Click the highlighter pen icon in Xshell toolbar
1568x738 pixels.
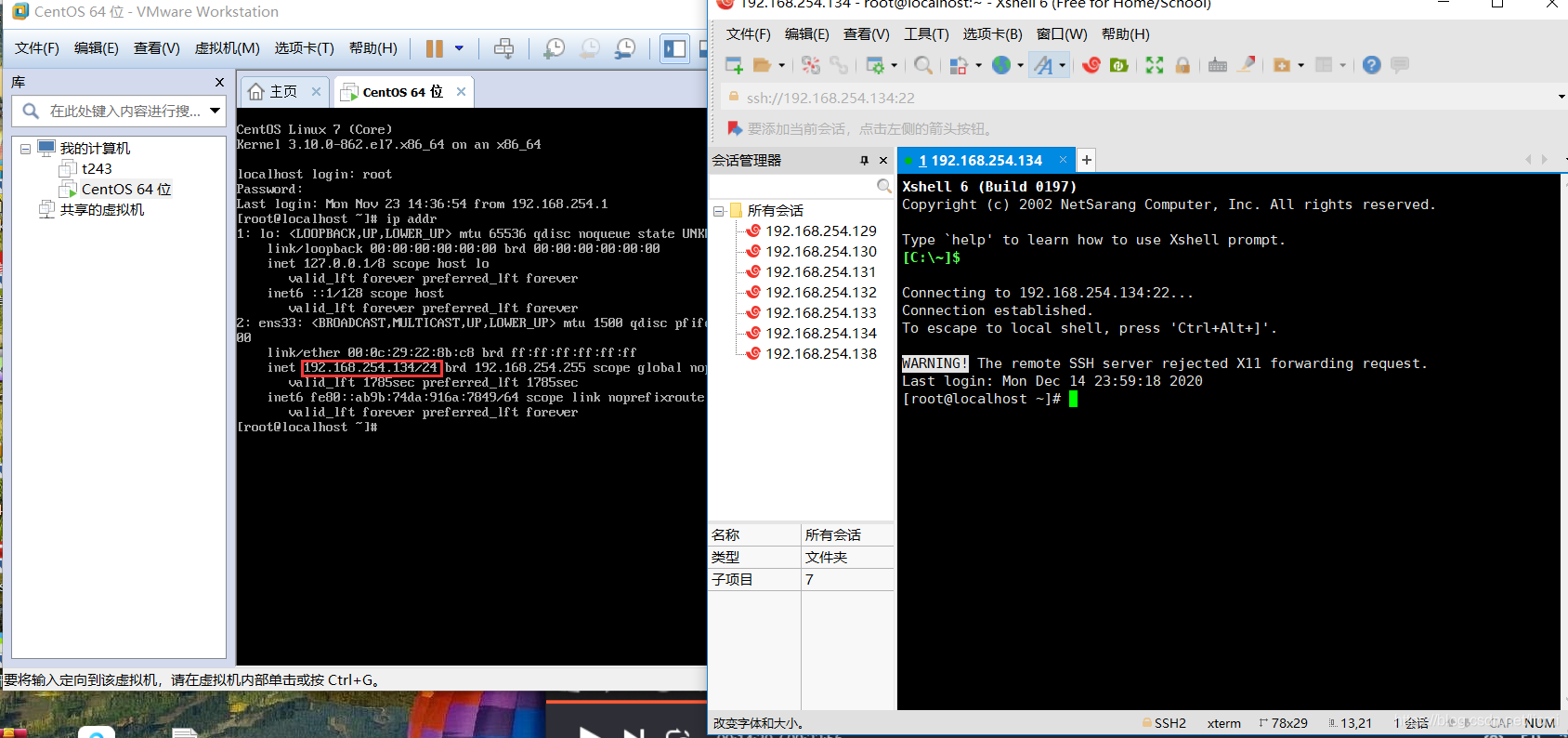click(x=1247, y=64)
